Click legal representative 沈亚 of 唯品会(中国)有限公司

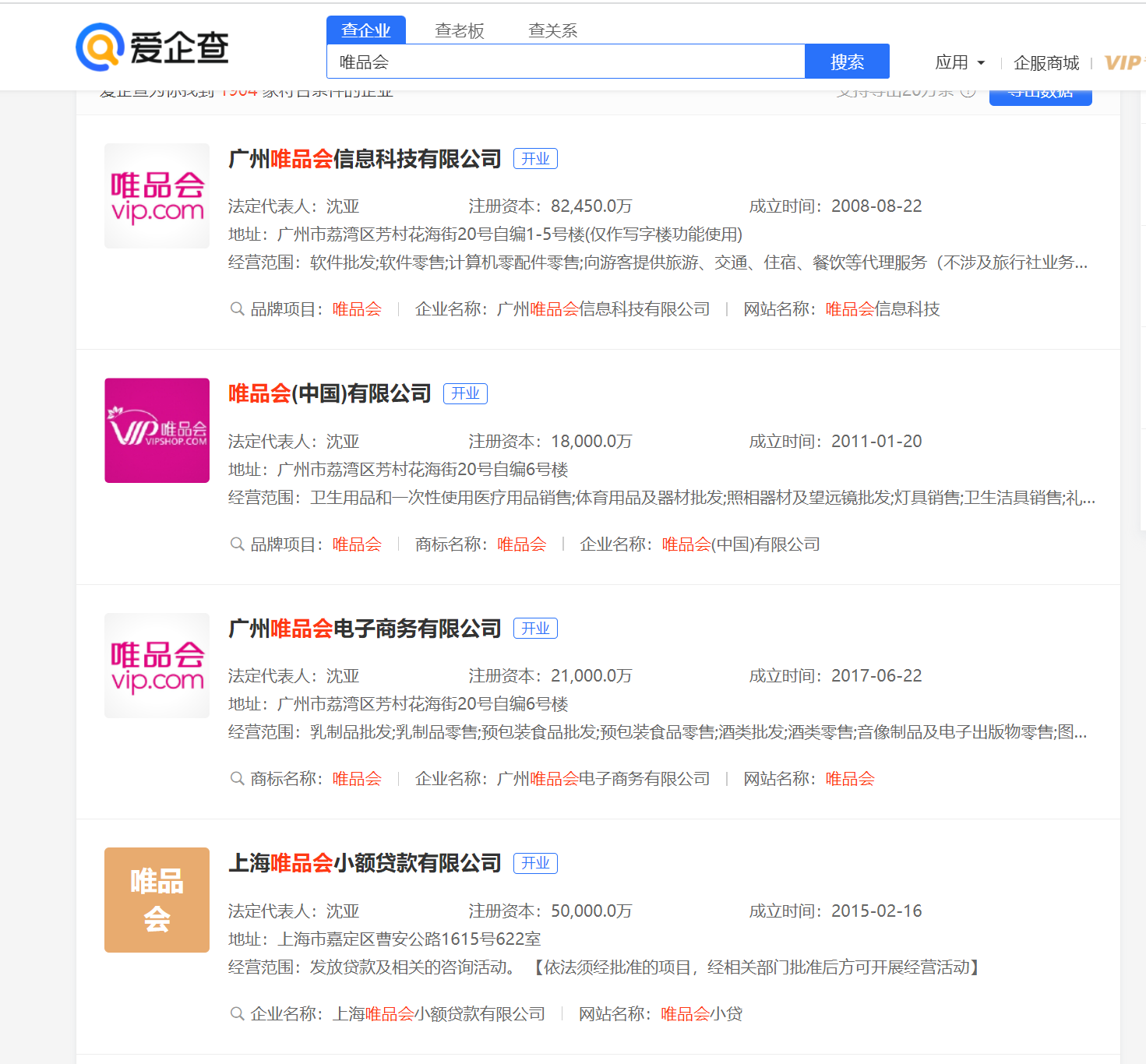click(x=343, y=442)
